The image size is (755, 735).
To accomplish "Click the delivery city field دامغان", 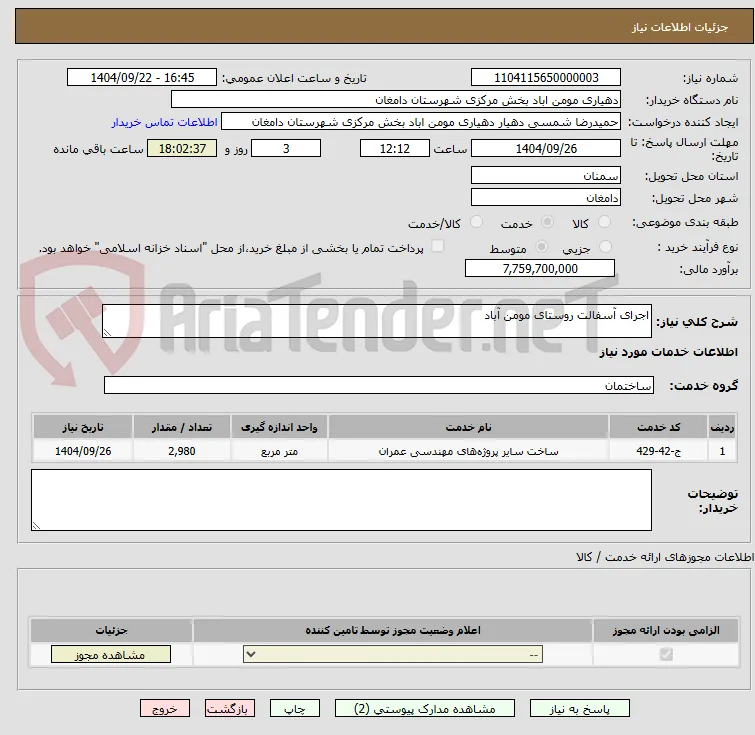I will click(546, 197).
